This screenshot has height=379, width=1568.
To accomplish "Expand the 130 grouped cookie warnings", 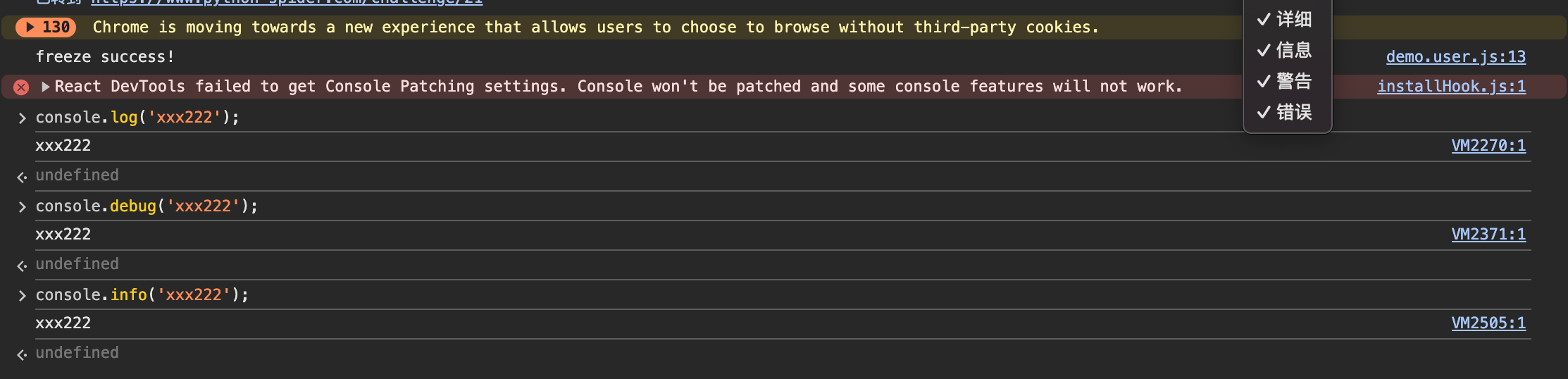I will click(x=46, y=27).
